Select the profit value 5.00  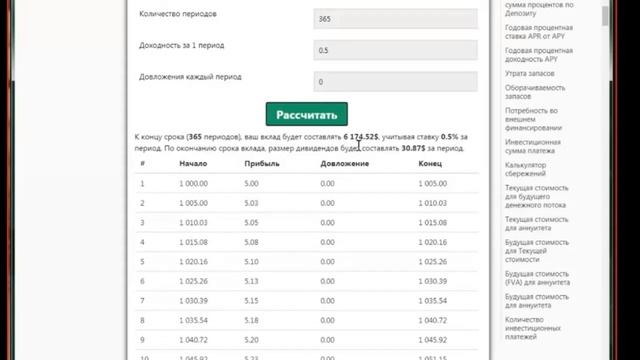point(251,183)
